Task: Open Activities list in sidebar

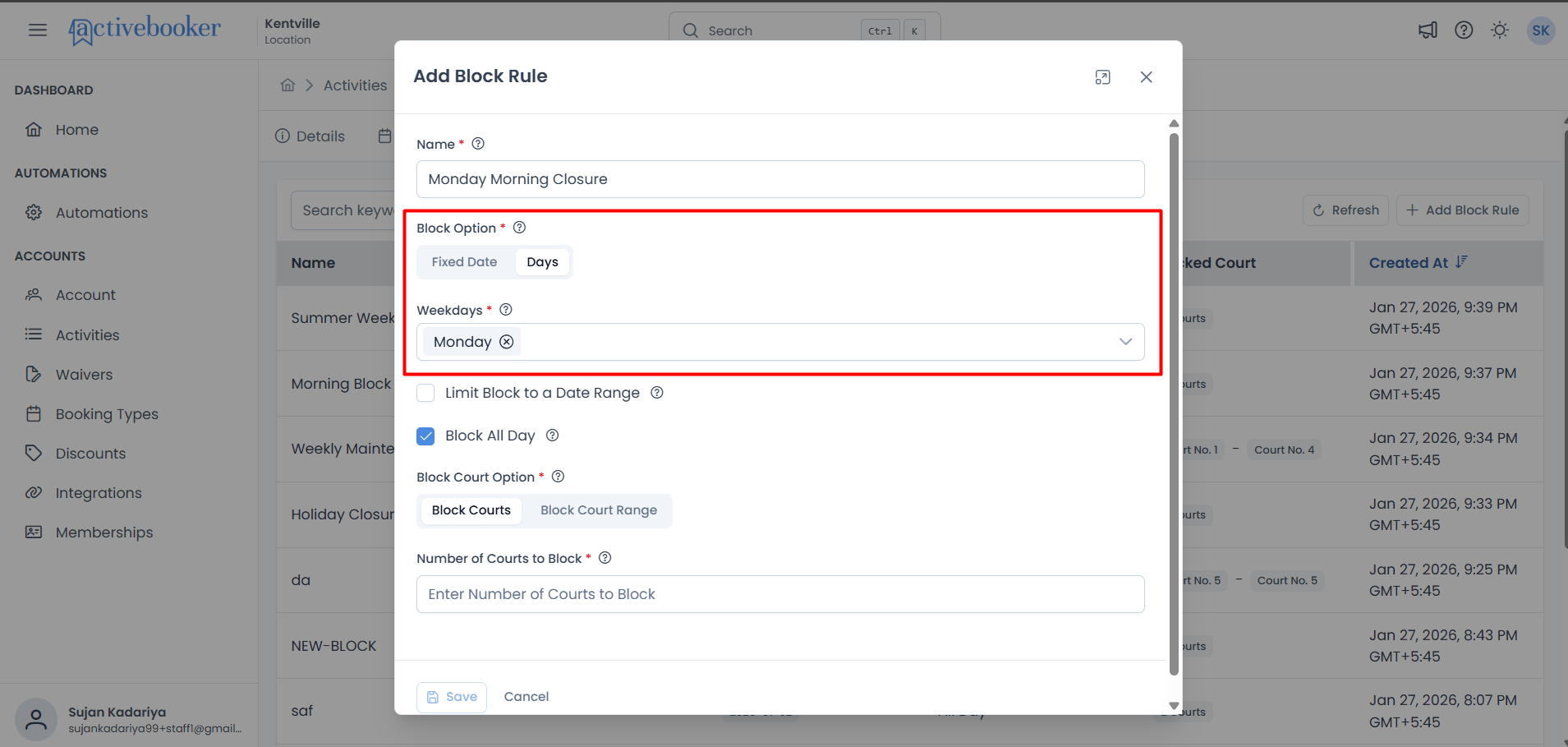Action: click(87, 334)
